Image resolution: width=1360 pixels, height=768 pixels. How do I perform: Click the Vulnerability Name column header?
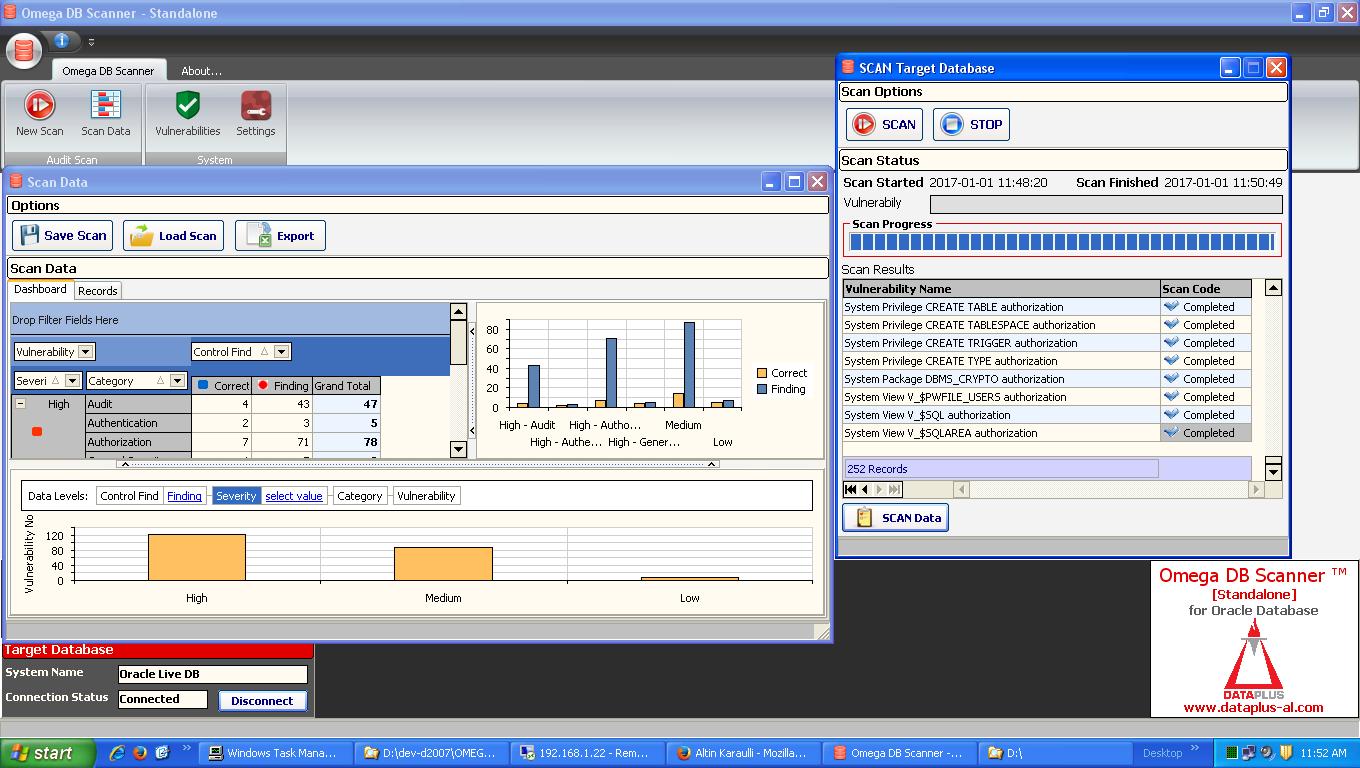(x=1002, y=289)
